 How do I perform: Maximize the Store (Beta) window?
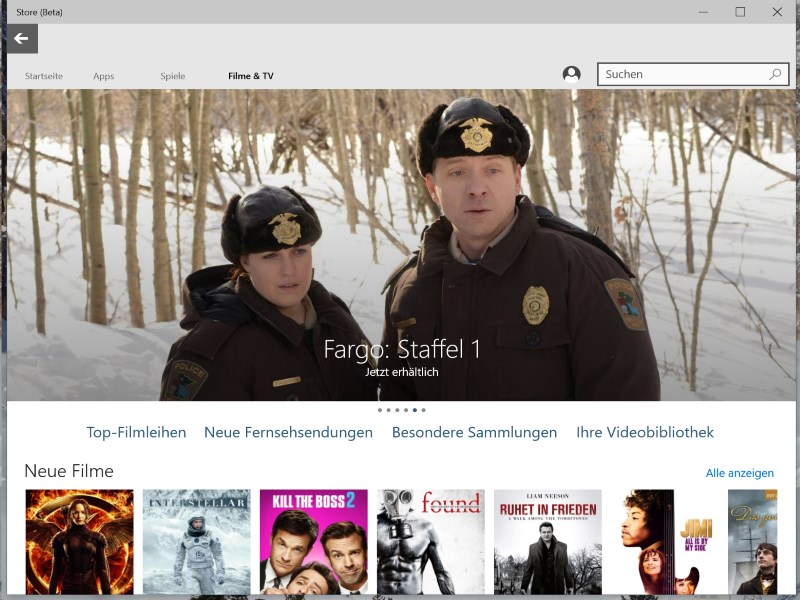[740, 12]
